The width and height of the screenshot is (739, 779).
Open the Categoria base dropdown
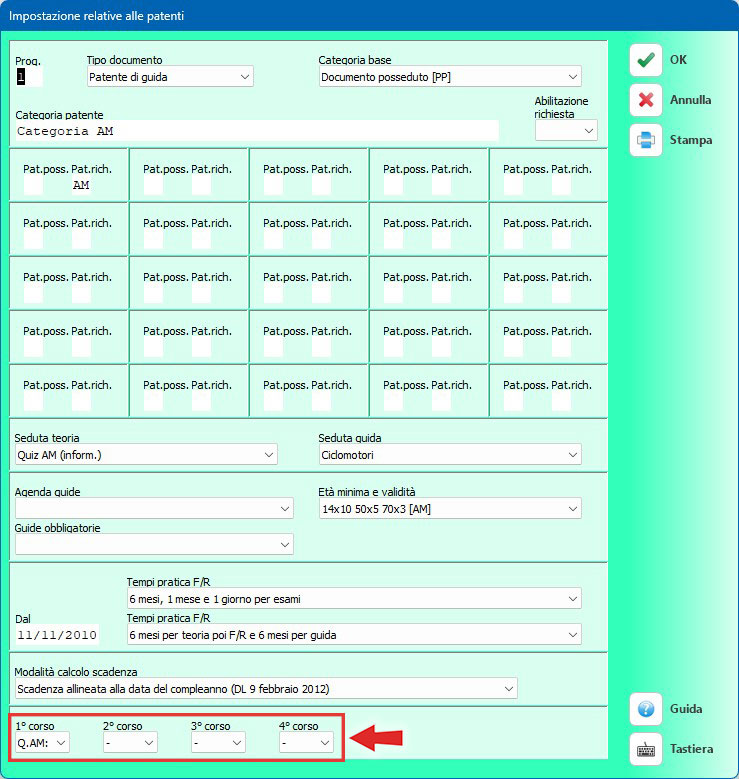tap(449, 77)
